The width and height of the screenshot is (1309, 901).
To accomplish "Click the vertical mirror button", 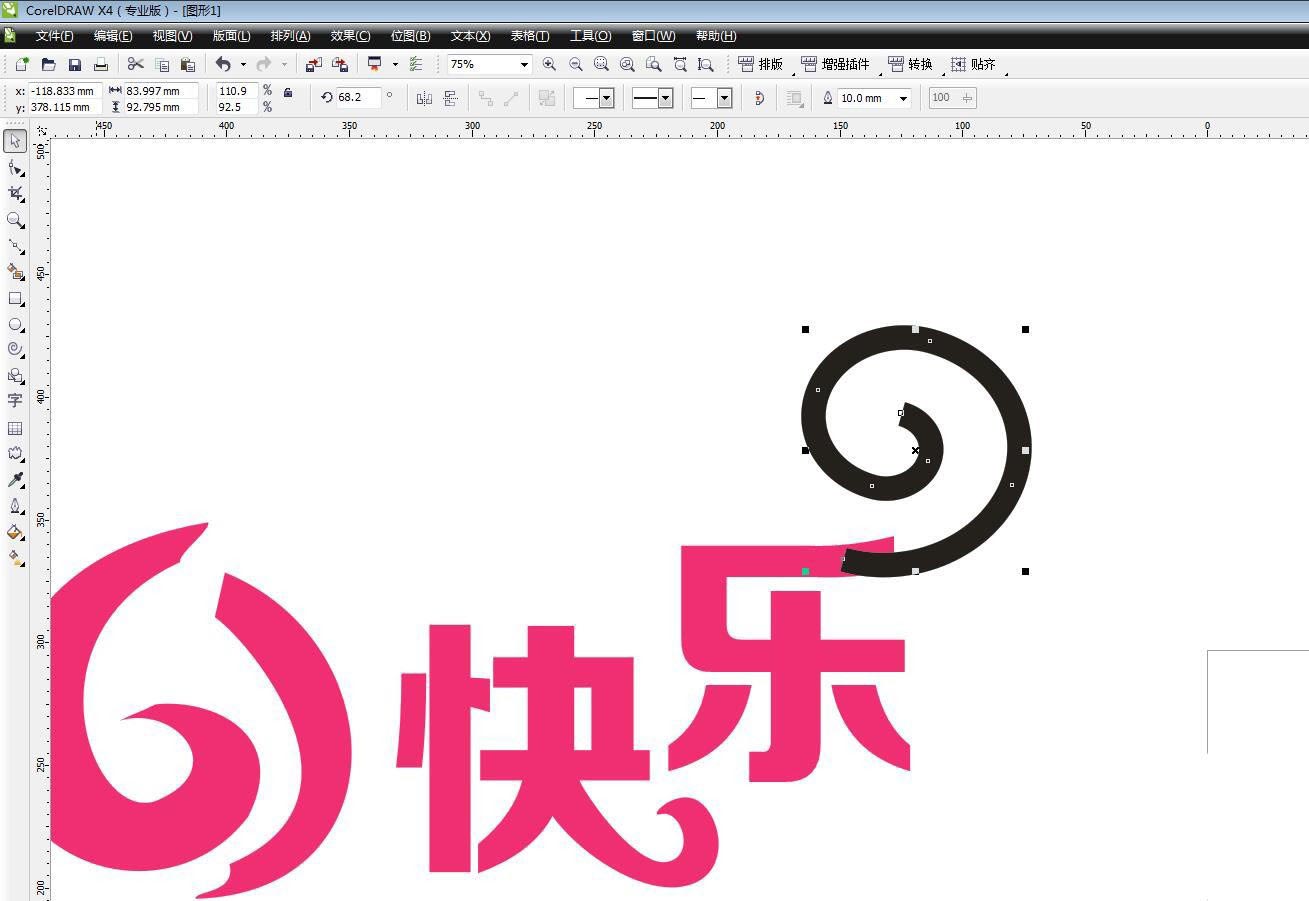I will click(x=451, y=97).
